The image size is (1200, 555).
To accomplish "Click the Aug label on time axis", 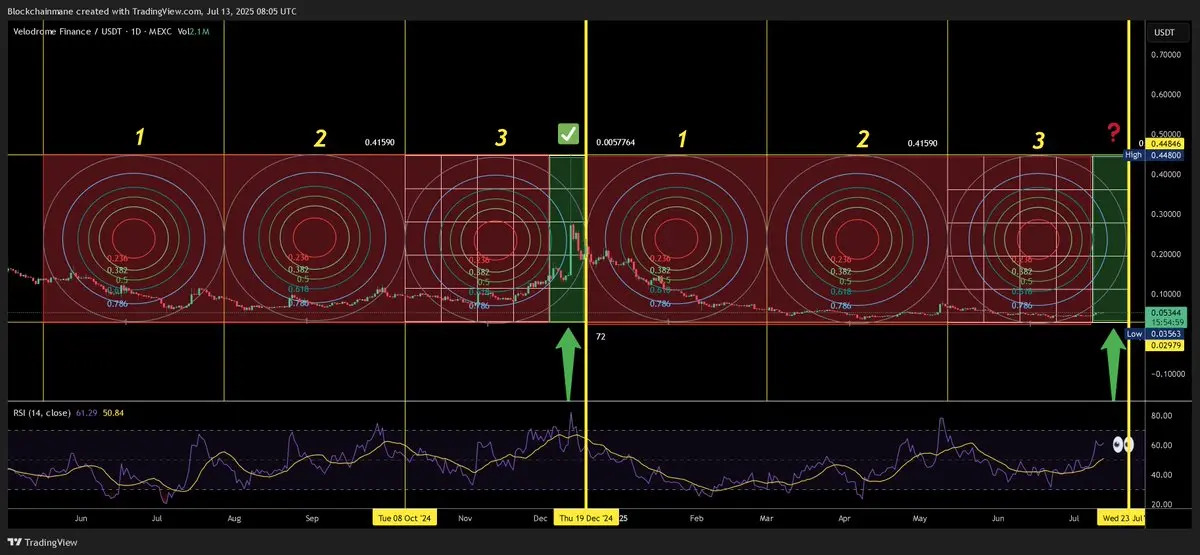I will coord(235,519).
